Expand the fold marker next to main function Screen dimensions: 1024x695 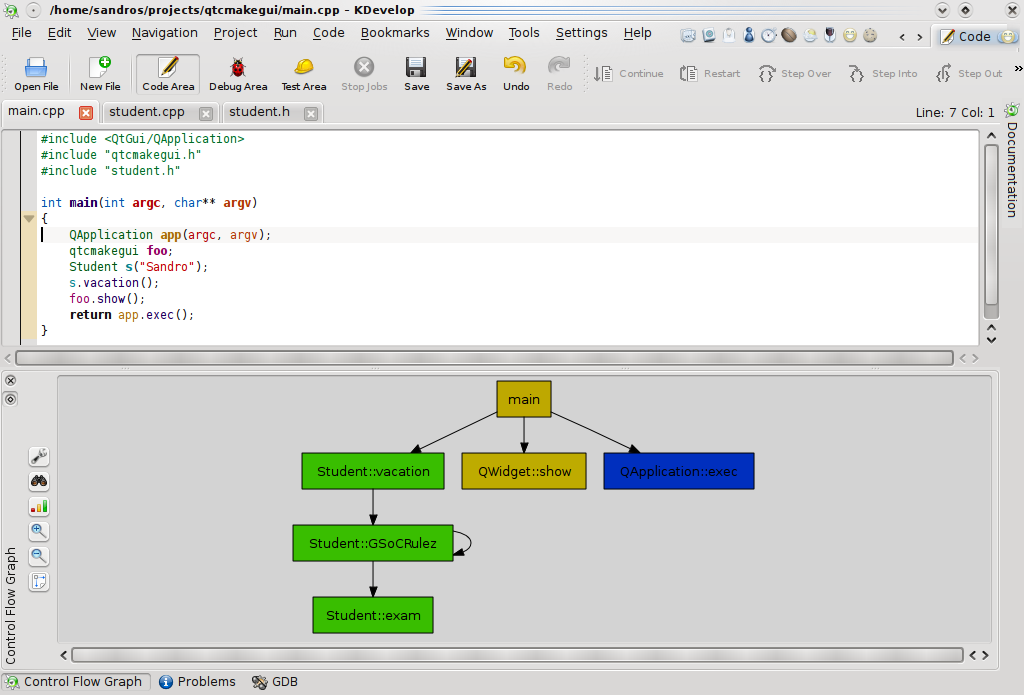(28, 218)
